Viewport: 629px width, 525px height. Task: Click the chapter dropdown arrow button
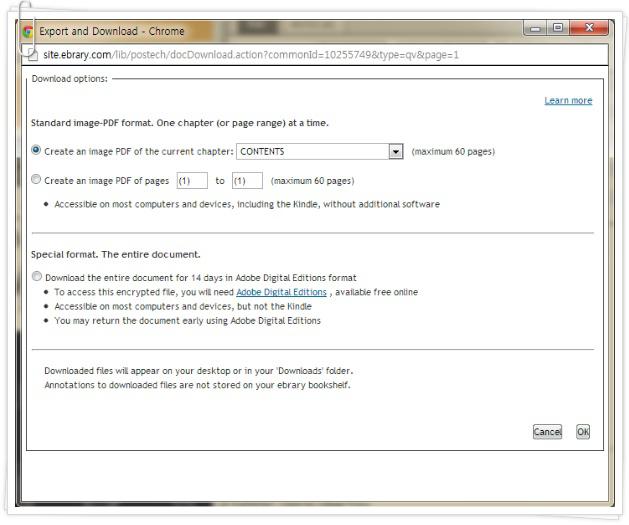click(396, 152)
